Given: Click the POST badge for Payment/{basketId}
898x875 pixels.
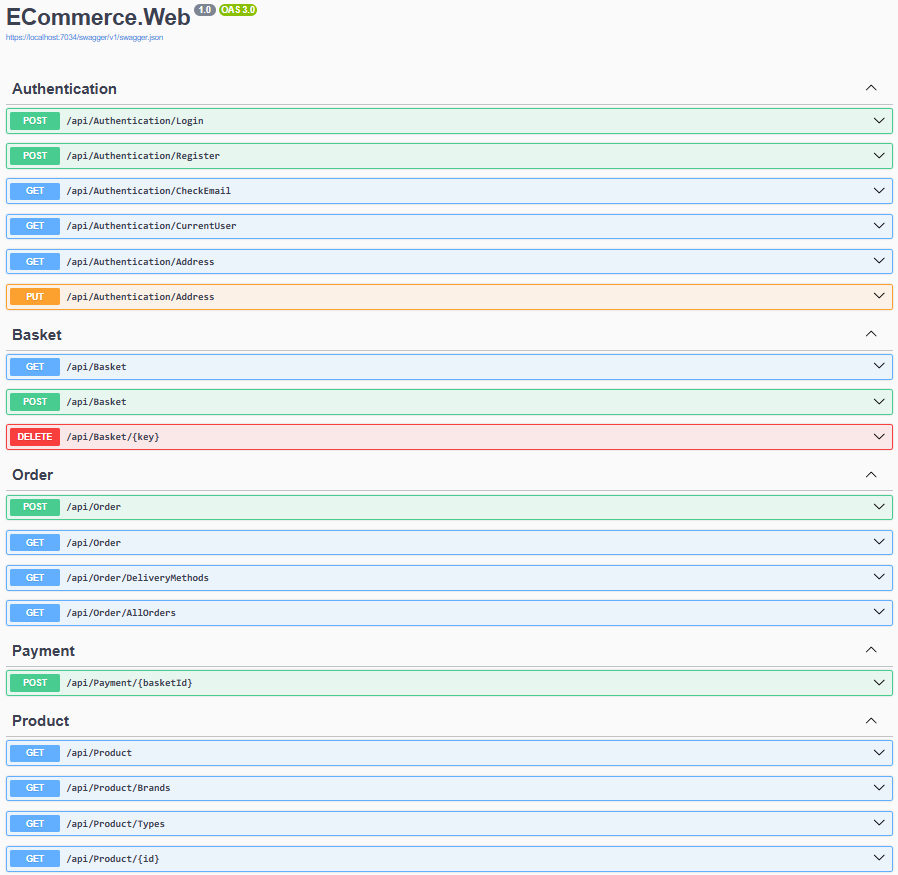Looking at the screenshot, I should 35,683.
